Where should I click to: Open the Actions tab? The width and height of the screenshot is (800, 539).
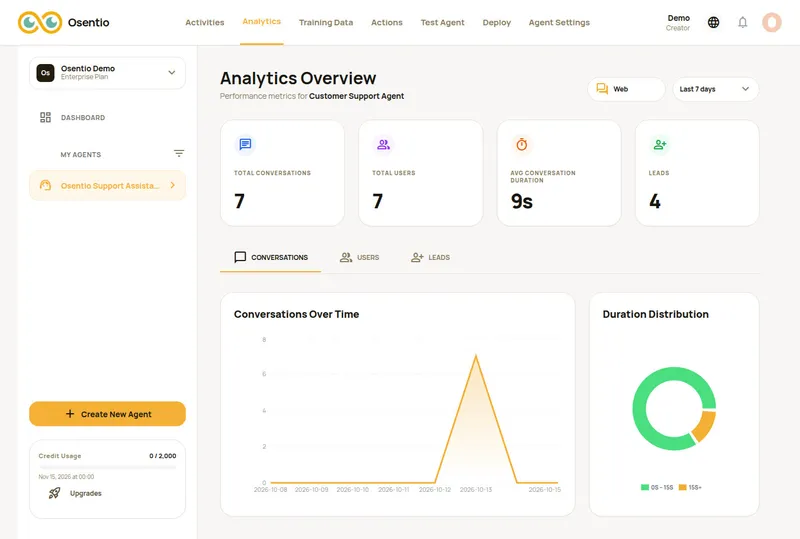coord(387,22)
